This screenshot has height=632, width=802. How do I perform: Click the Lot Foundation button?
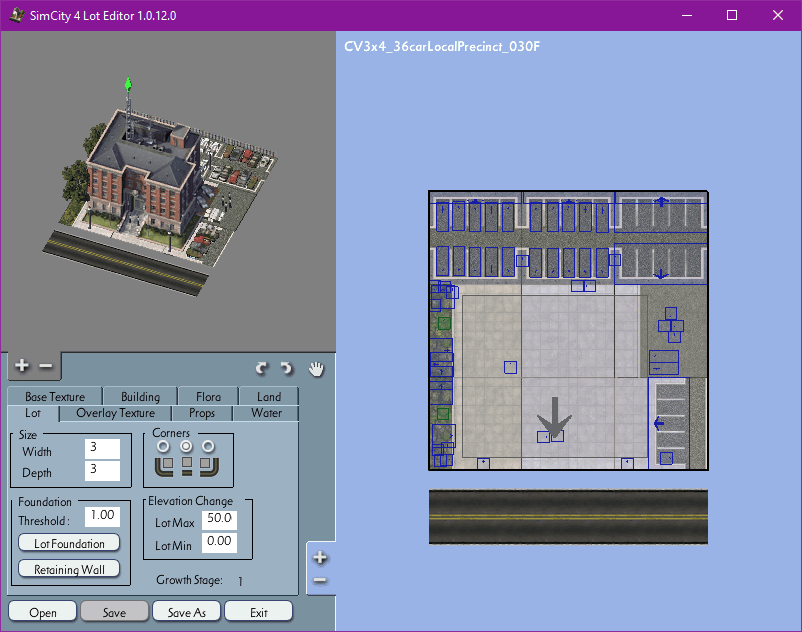point(69,543)
